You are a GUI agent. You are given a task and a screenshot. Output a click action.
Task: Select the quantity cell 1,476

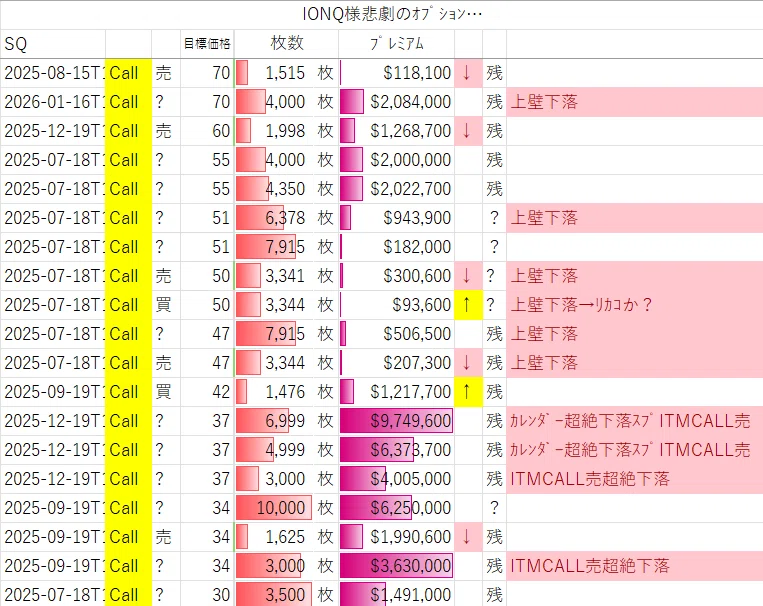click(274, 392)
